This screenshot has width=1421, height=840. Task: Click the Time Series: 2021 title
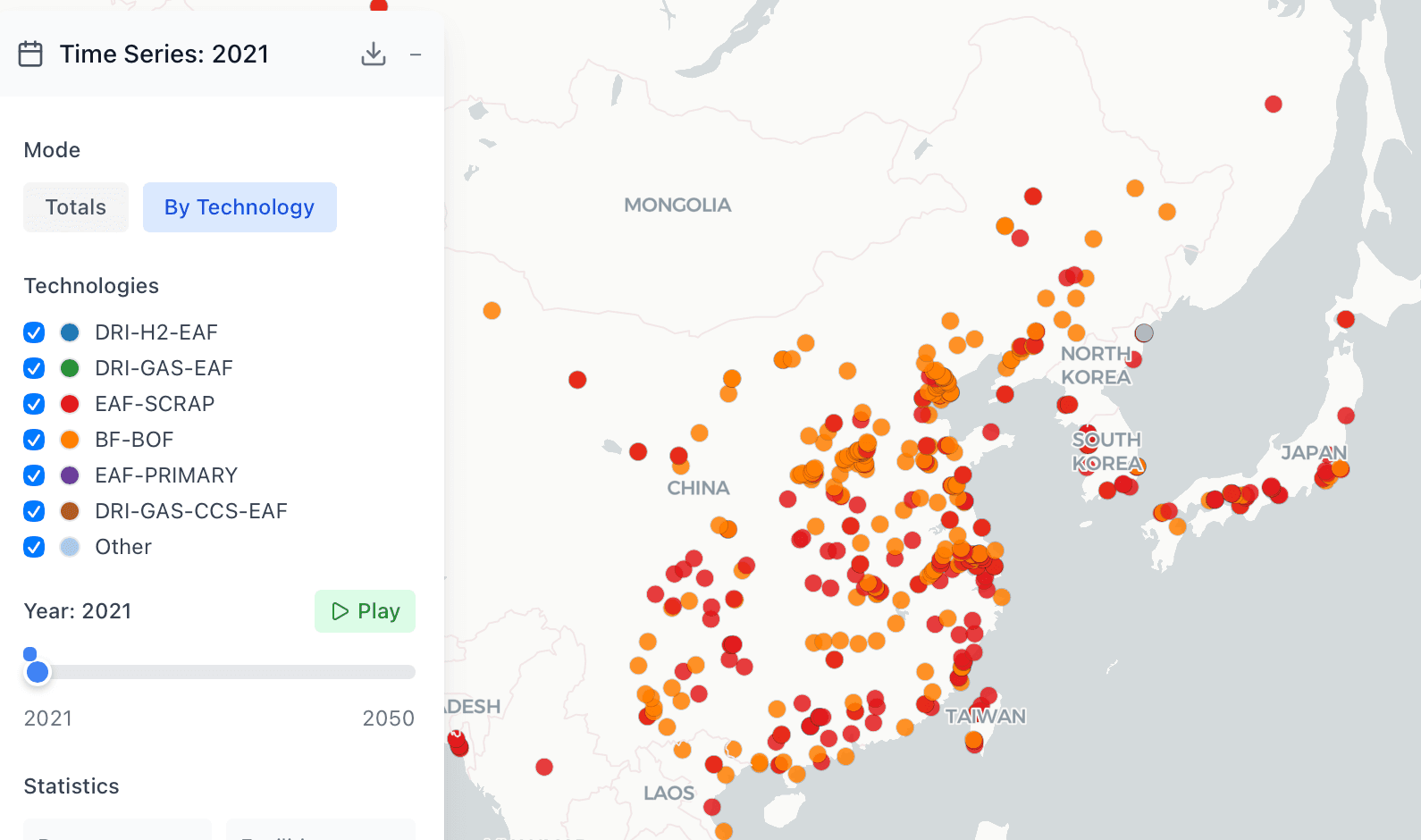click(x=164, y=55)
